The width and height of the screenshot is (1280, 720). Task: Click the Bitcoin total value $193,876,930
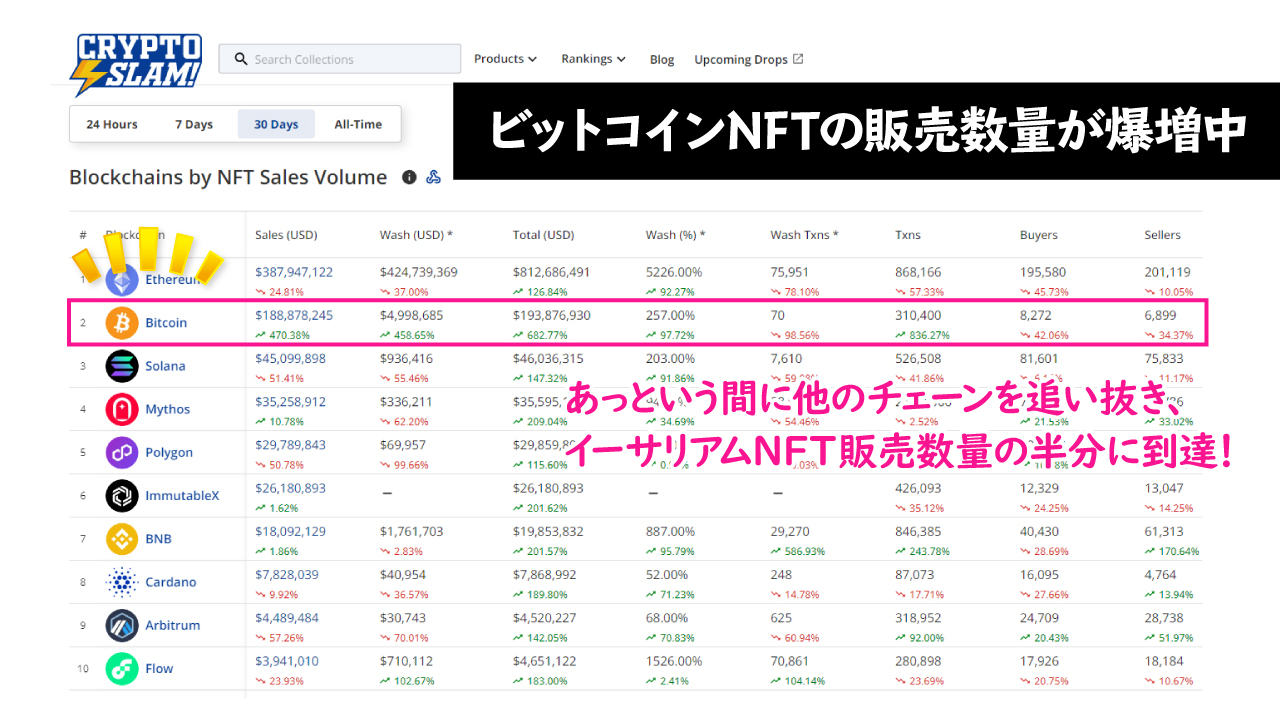552,315
